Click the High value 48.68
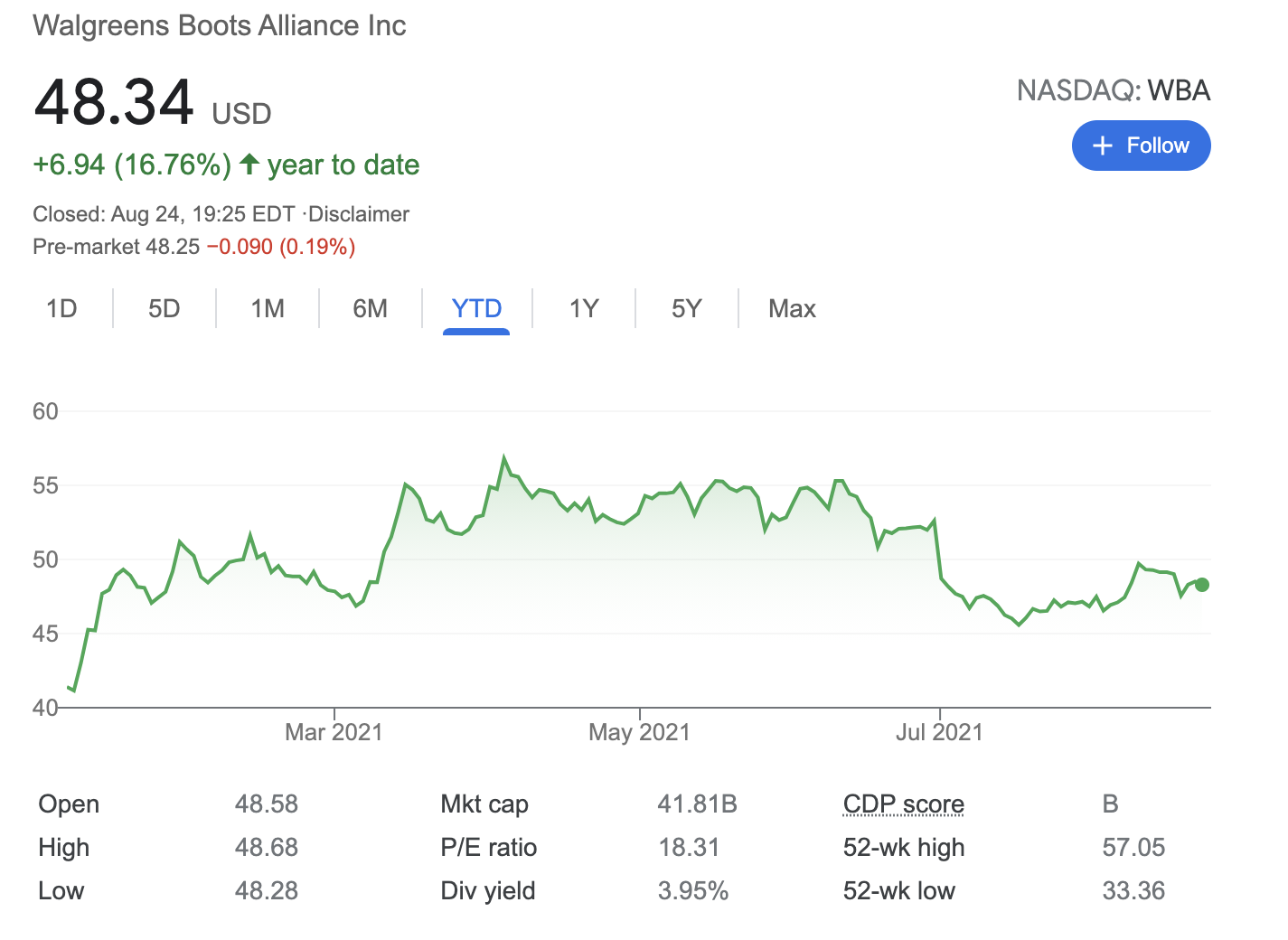This screenshot has height=940, width=1288. click(x=267, y=847)
